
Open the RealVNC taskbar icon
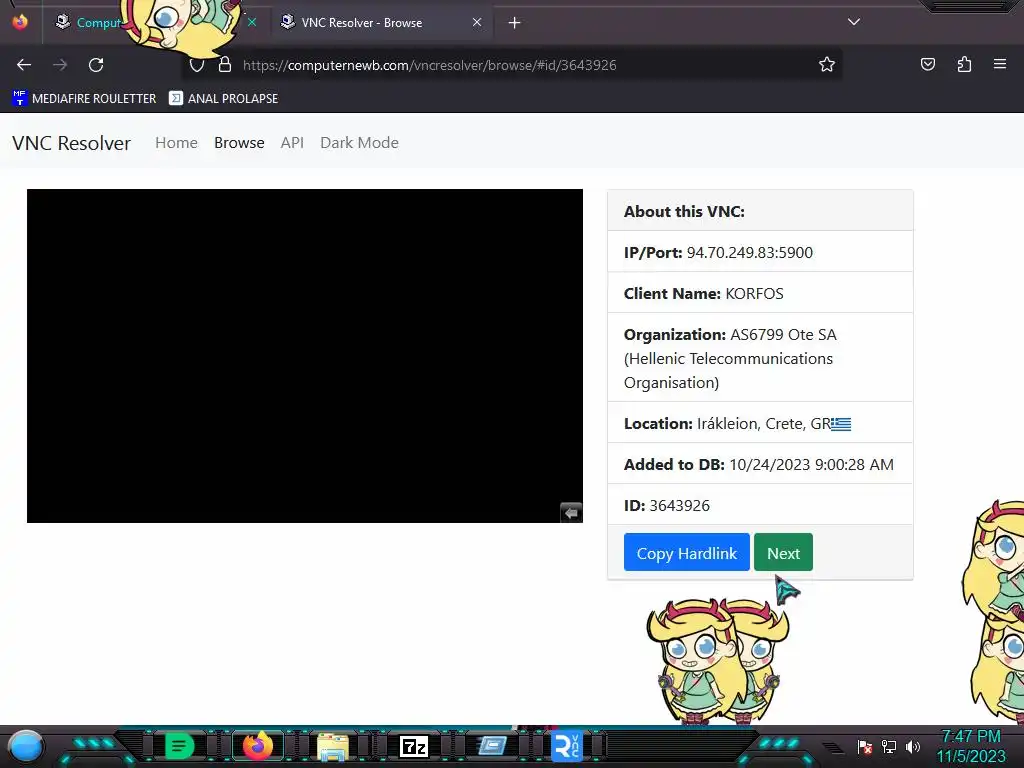tap(566, 747)
